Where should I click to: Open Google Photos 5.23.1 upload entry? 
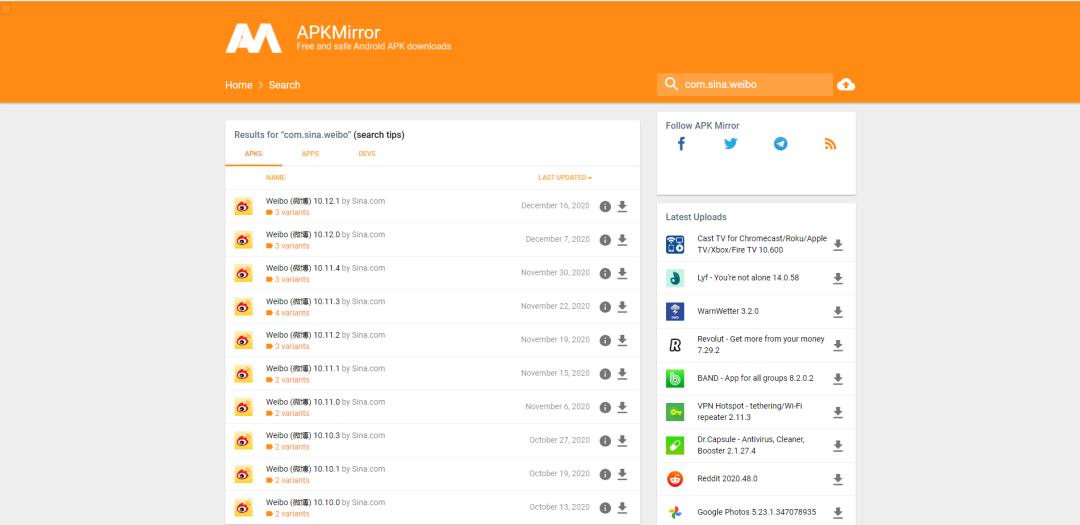point(756,513)
